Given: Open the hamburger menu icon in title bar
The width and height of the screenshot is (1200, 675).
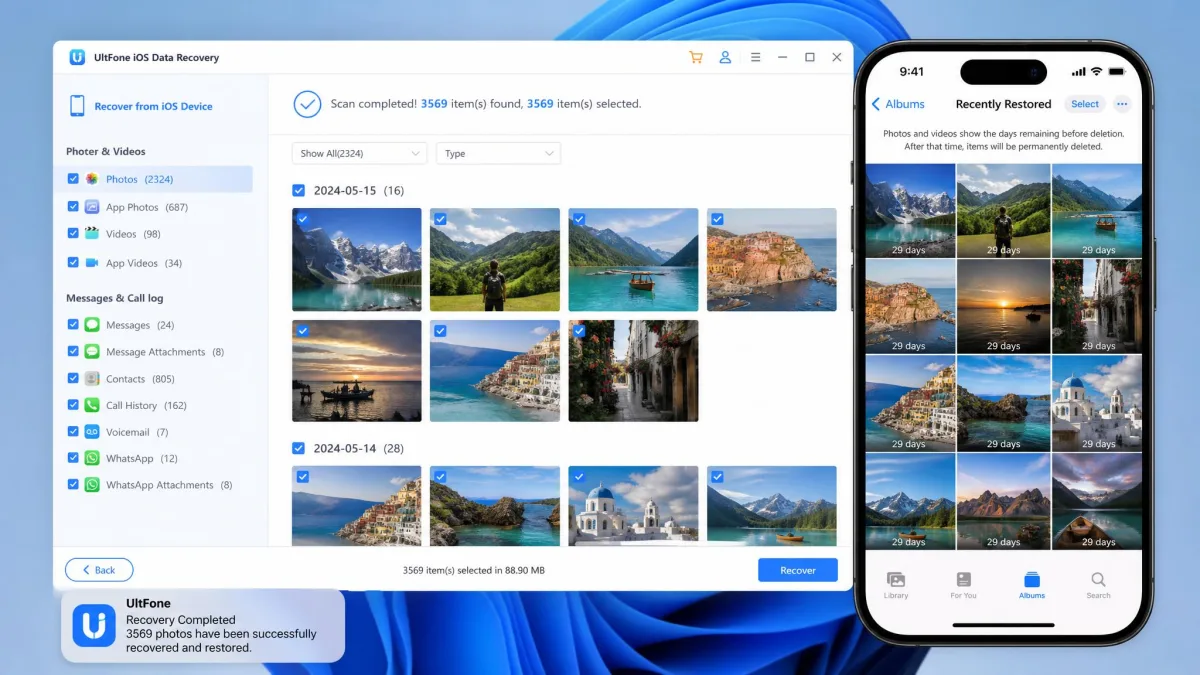Looking at the screenshot, I should click(756, 58).
